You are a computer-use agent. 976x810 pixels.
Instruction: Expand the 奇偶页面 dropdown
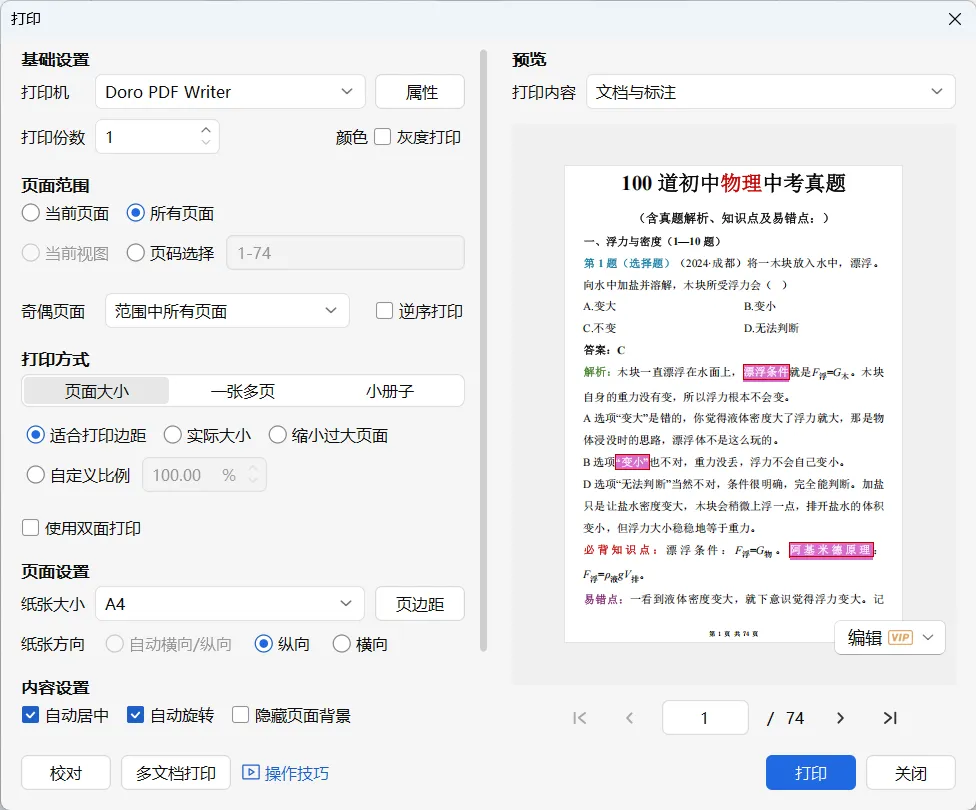click(227, 311)
